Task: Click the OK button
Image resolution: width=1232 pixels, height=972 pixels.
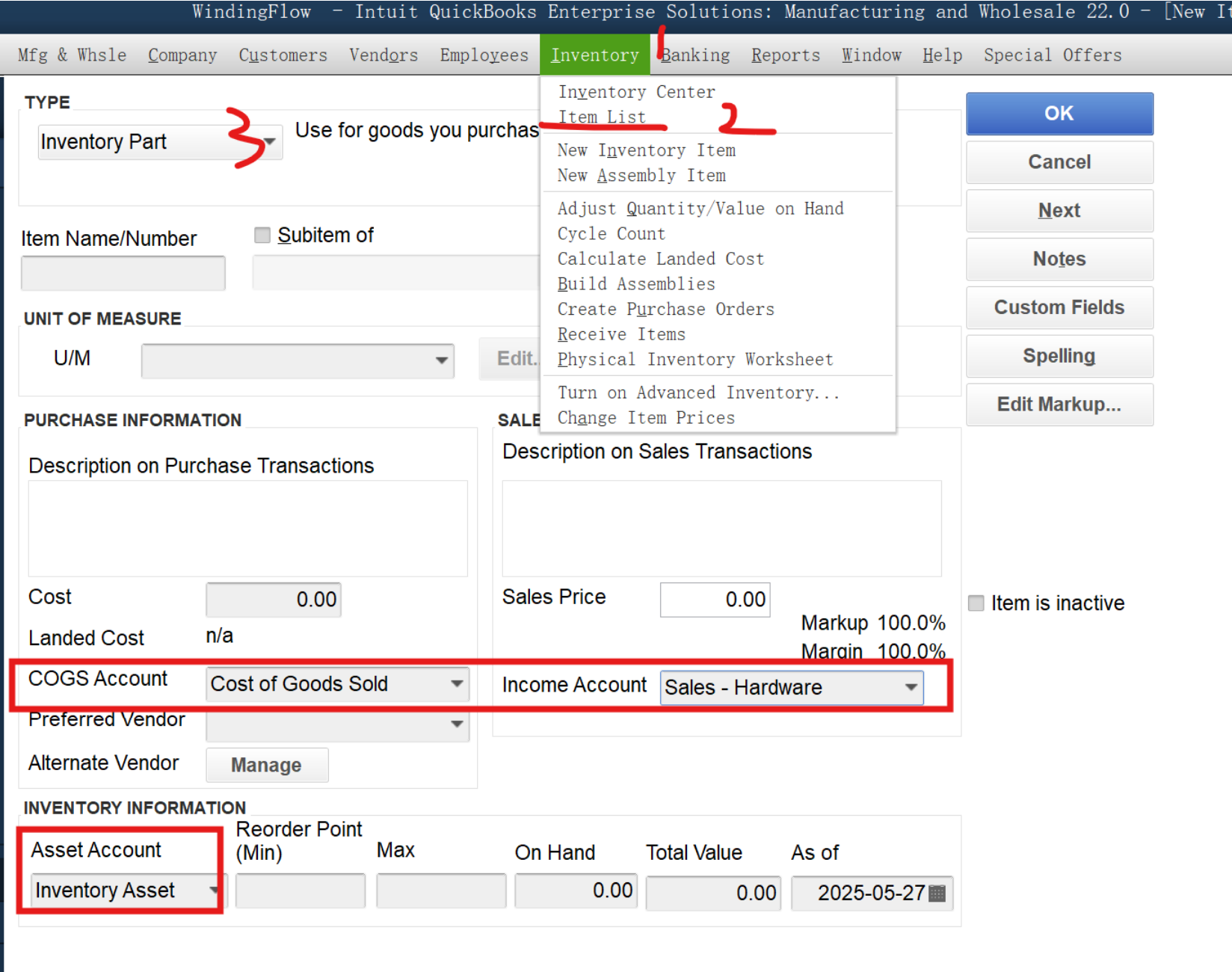Action: [x=1059, y=114]
